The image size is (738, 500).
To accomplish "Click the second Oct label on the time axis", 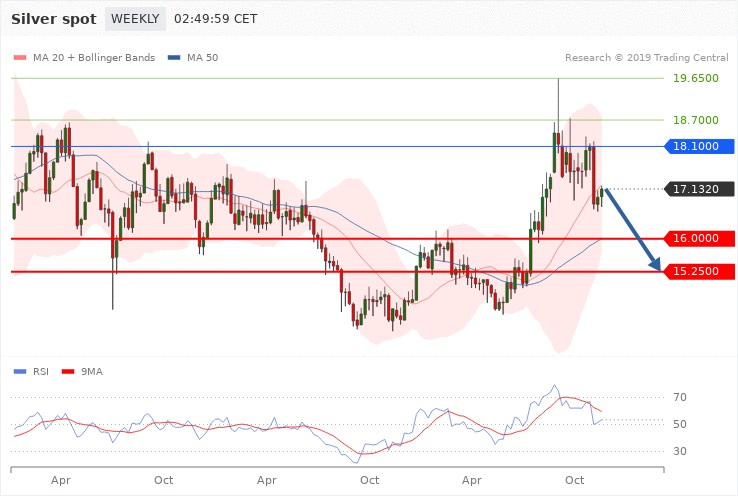I will (369, 480).
